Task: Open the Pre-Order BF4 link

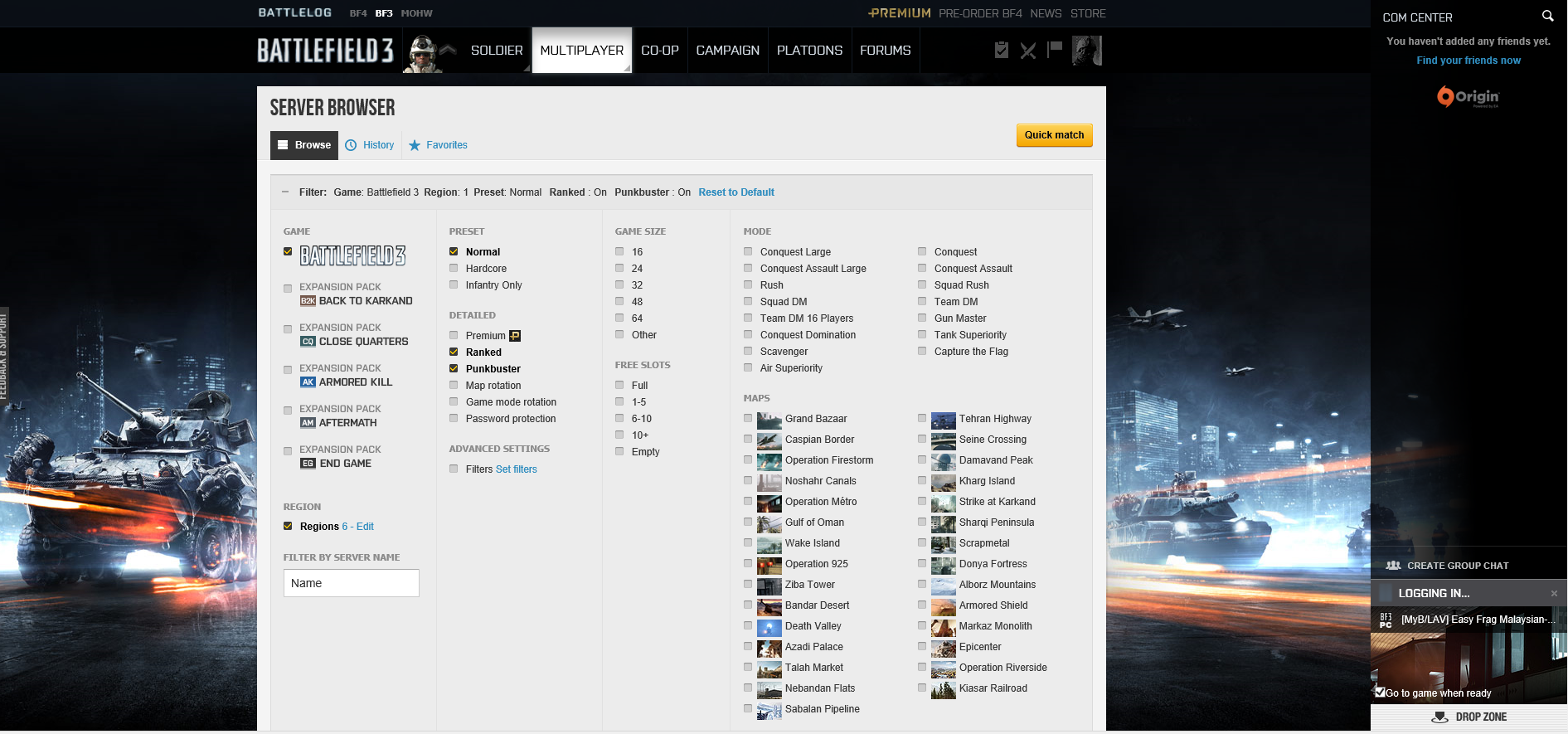Action: 981,13
